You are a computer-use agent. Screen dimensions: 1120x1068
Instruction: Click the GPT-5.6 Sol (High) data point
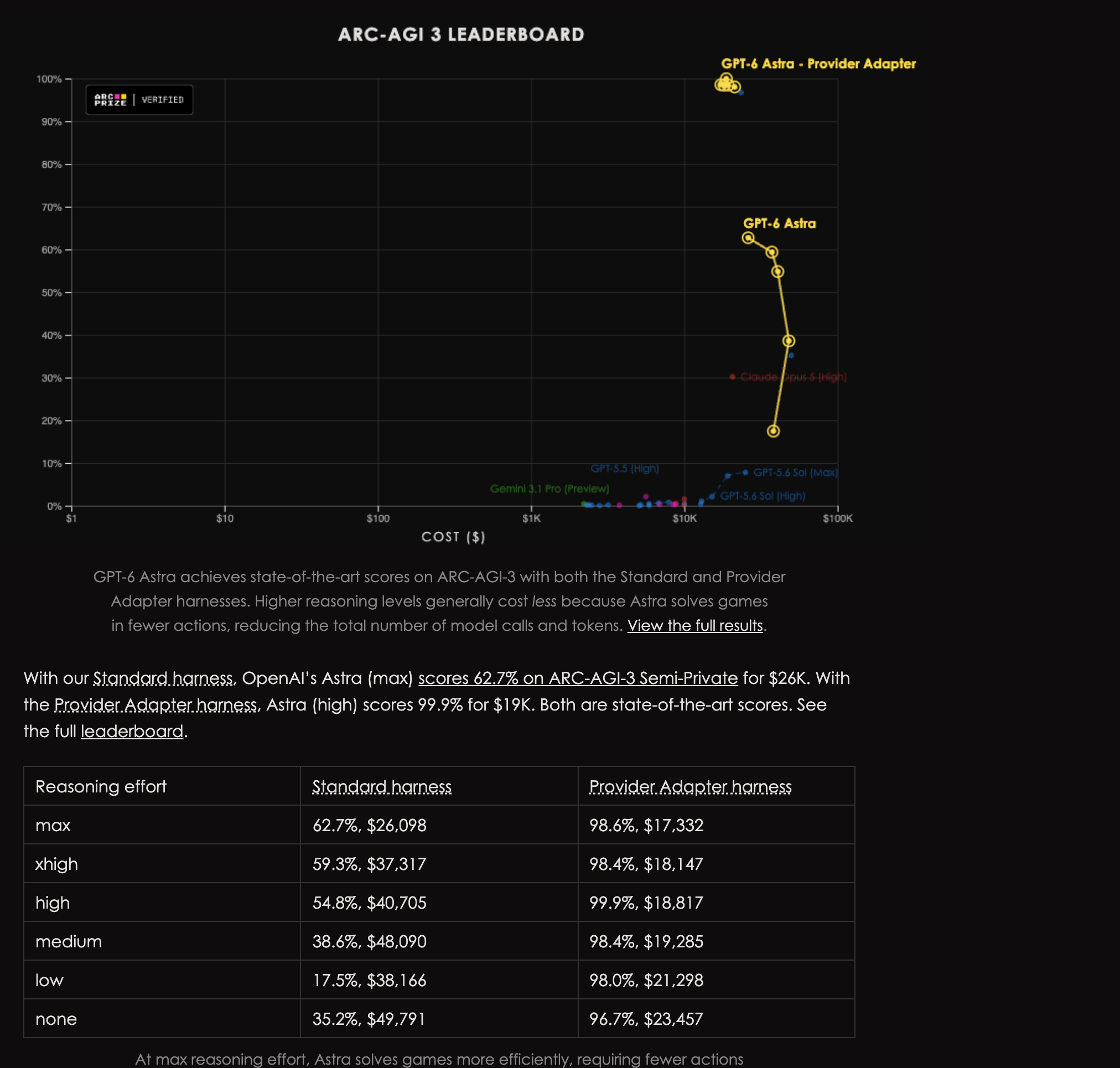[712, 496]
